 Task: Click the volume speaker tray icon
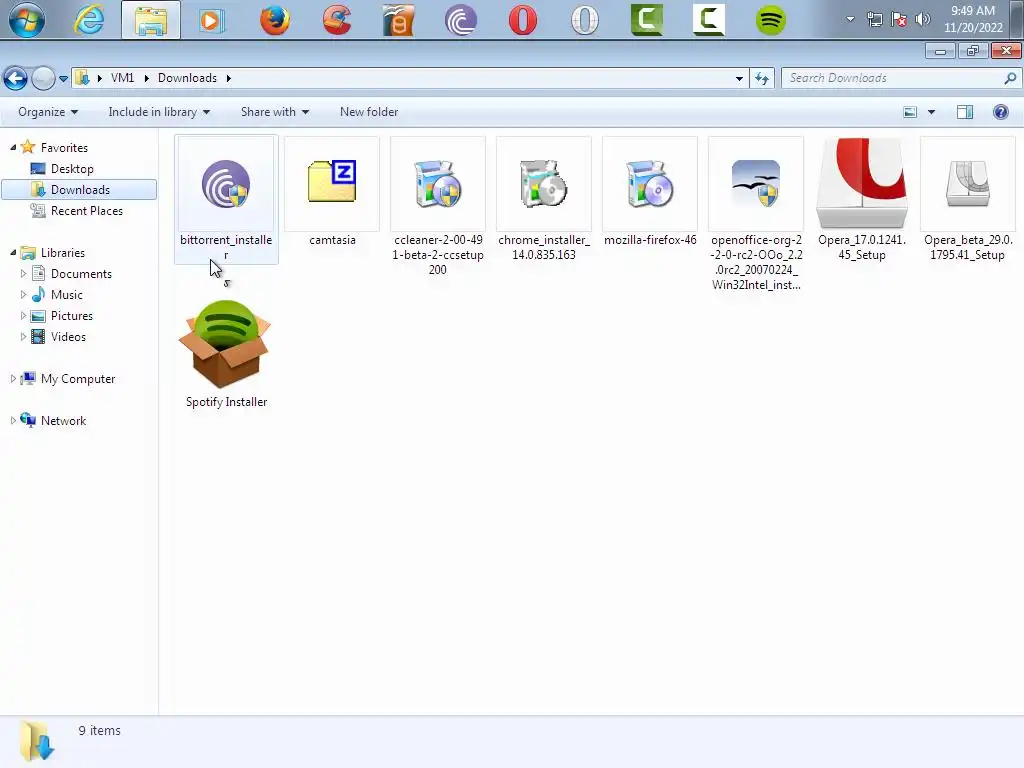click(x=923, y=19)
